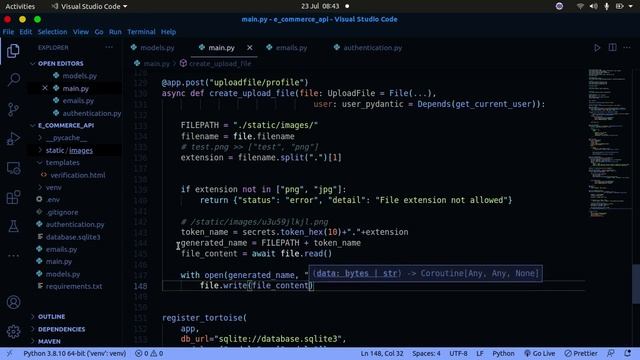Screen dimensions: 640x360
Task: Open the Remote Explorer view
Action: (x=13, y=168)
